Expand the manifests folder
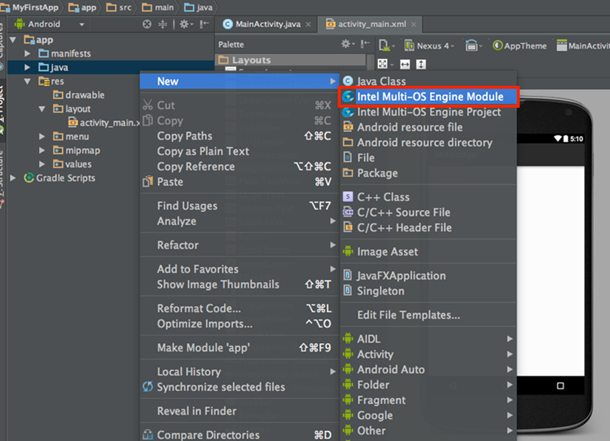Viewport: 610px width, 441px height. [x=27, y=53]
